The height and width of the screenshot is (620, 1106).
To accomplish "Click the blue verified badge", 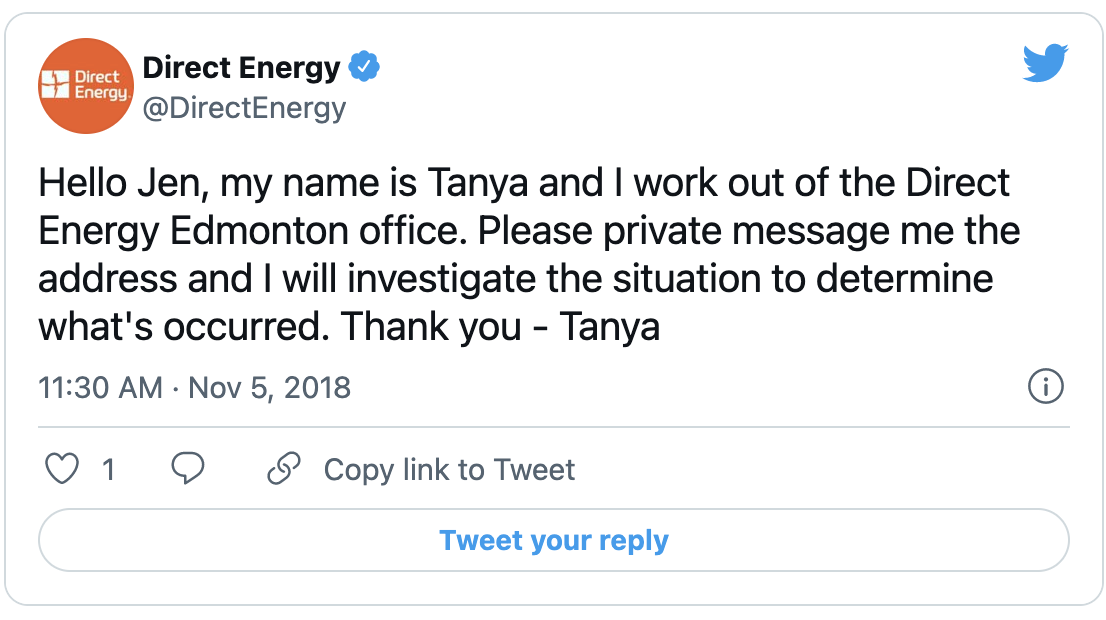I will [364, 68].
